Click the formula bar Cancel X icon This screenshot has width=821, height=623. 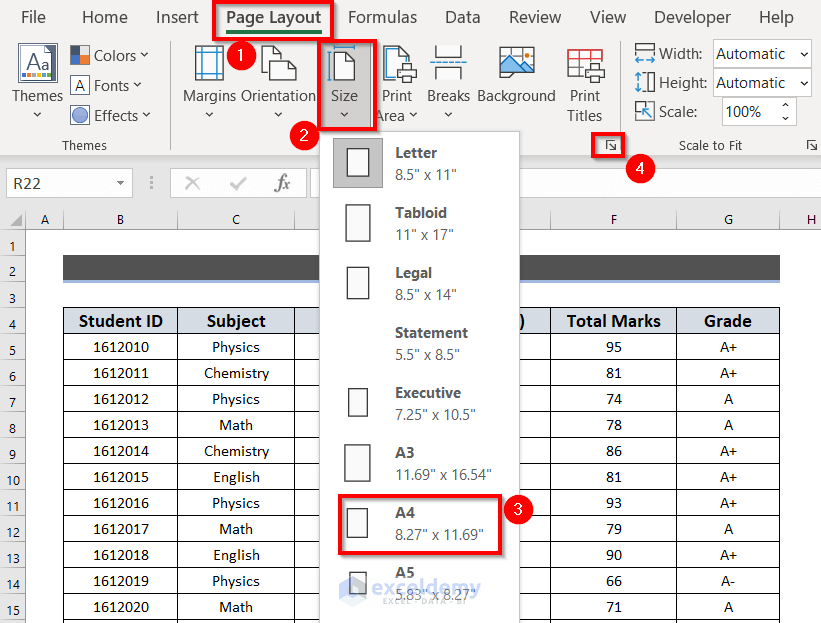click(x=193, y=183)
